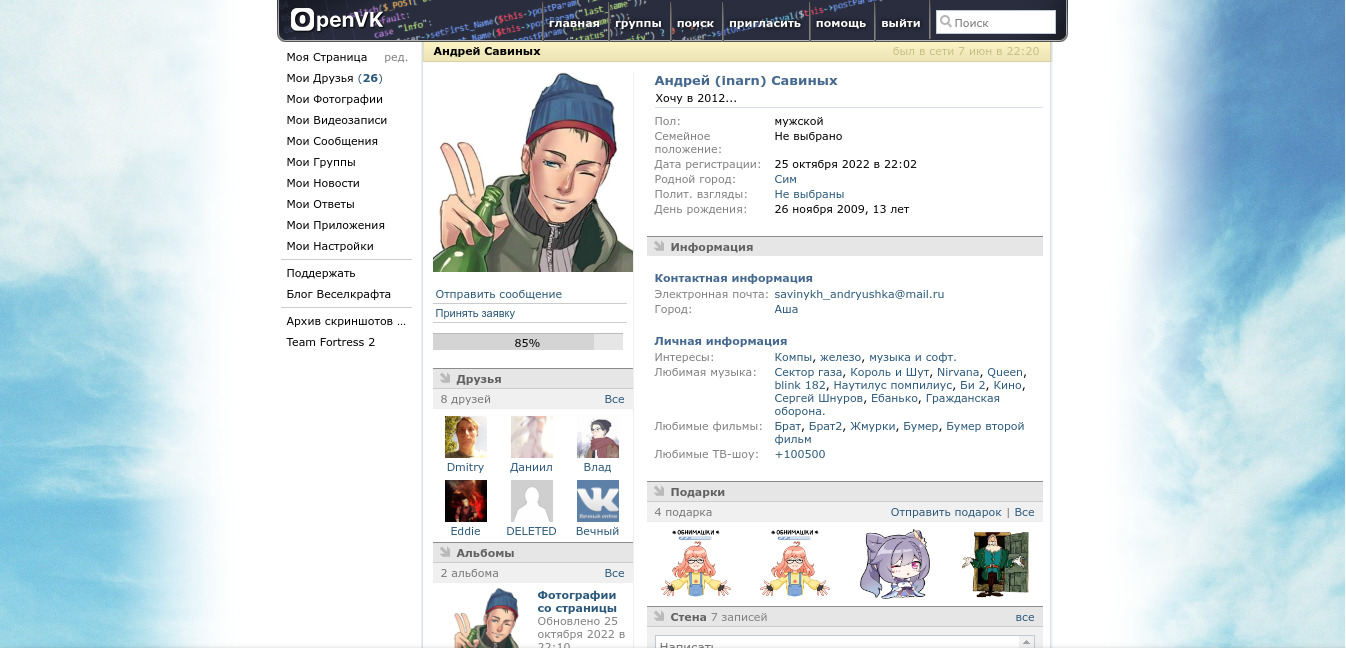Click the album cover thumbnail

click(x=485, y=618)
